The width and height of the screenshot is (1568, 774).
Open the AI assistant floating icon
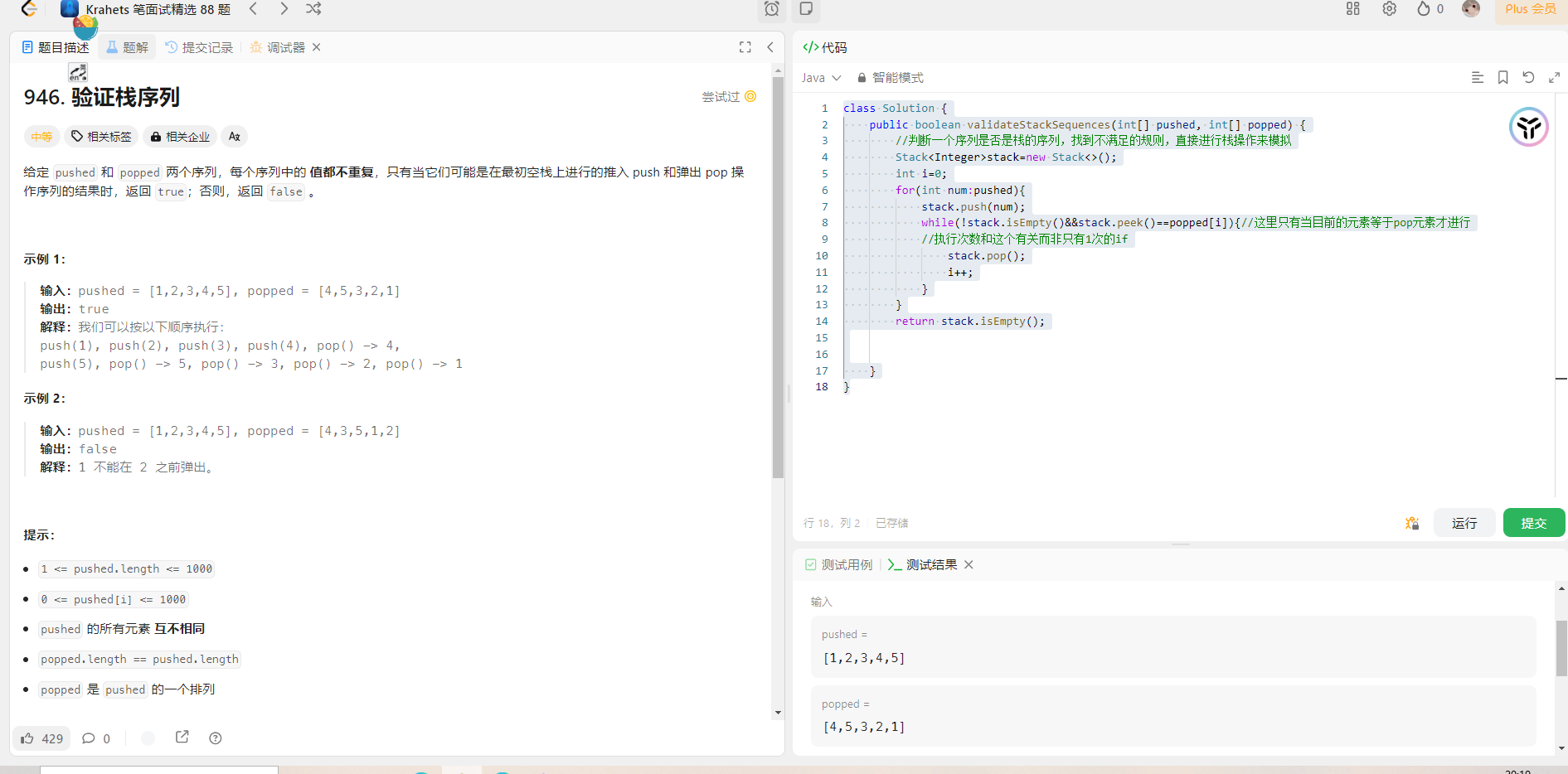click(x=1529, y=127)
